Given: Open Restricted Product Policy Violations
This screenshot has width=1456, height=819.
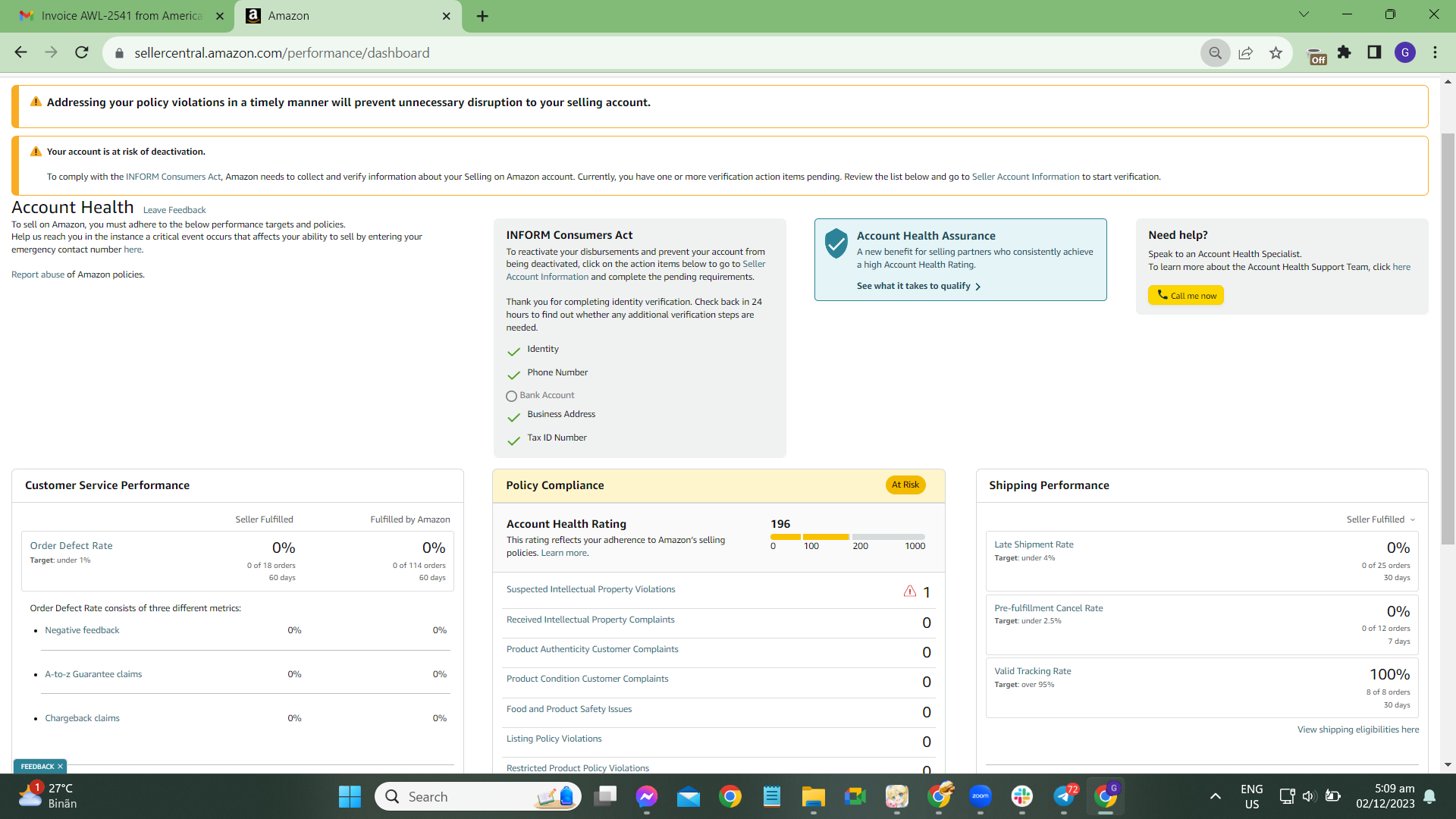Looking at the screenshot, I should pos(578,768).
